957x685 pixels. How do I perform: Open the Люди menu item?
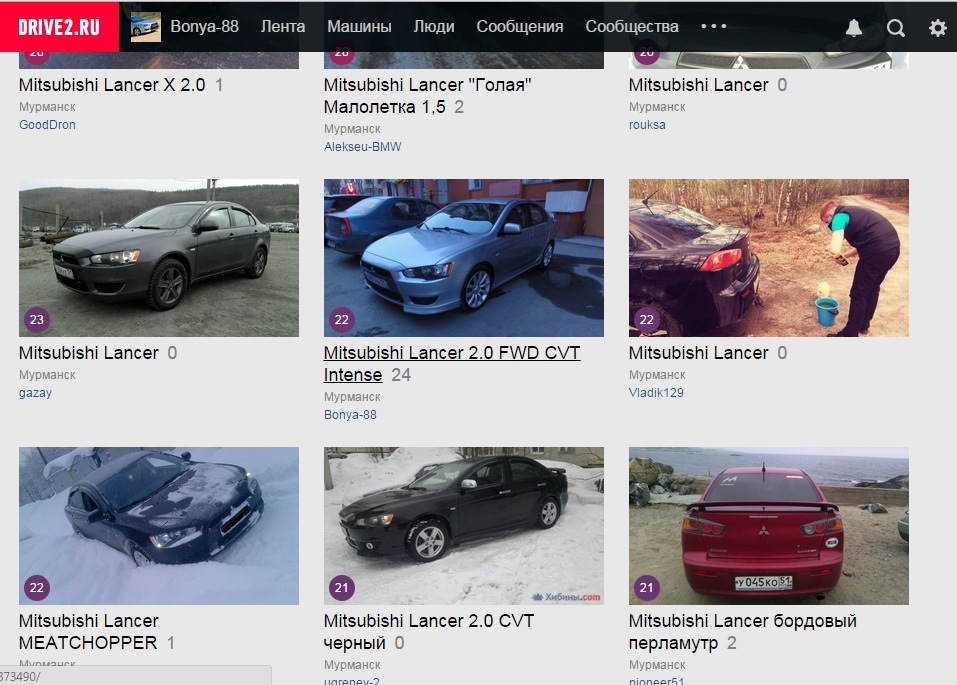pyautogui.click(x=434, y=26)
